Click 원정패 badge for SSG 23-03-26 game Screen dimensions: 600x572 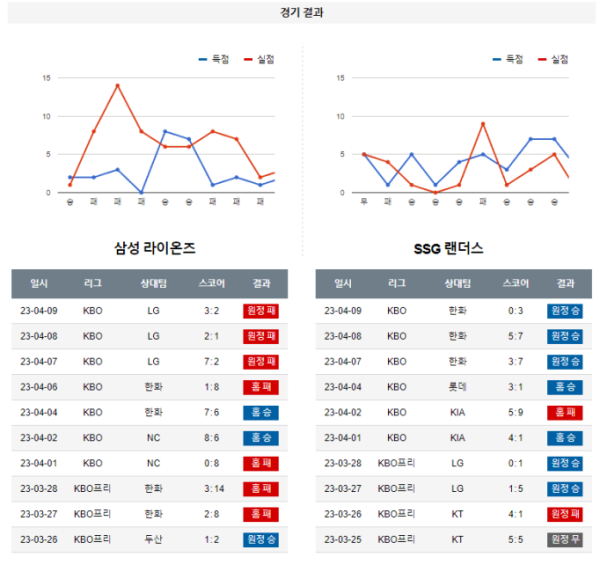click(565, 514)
